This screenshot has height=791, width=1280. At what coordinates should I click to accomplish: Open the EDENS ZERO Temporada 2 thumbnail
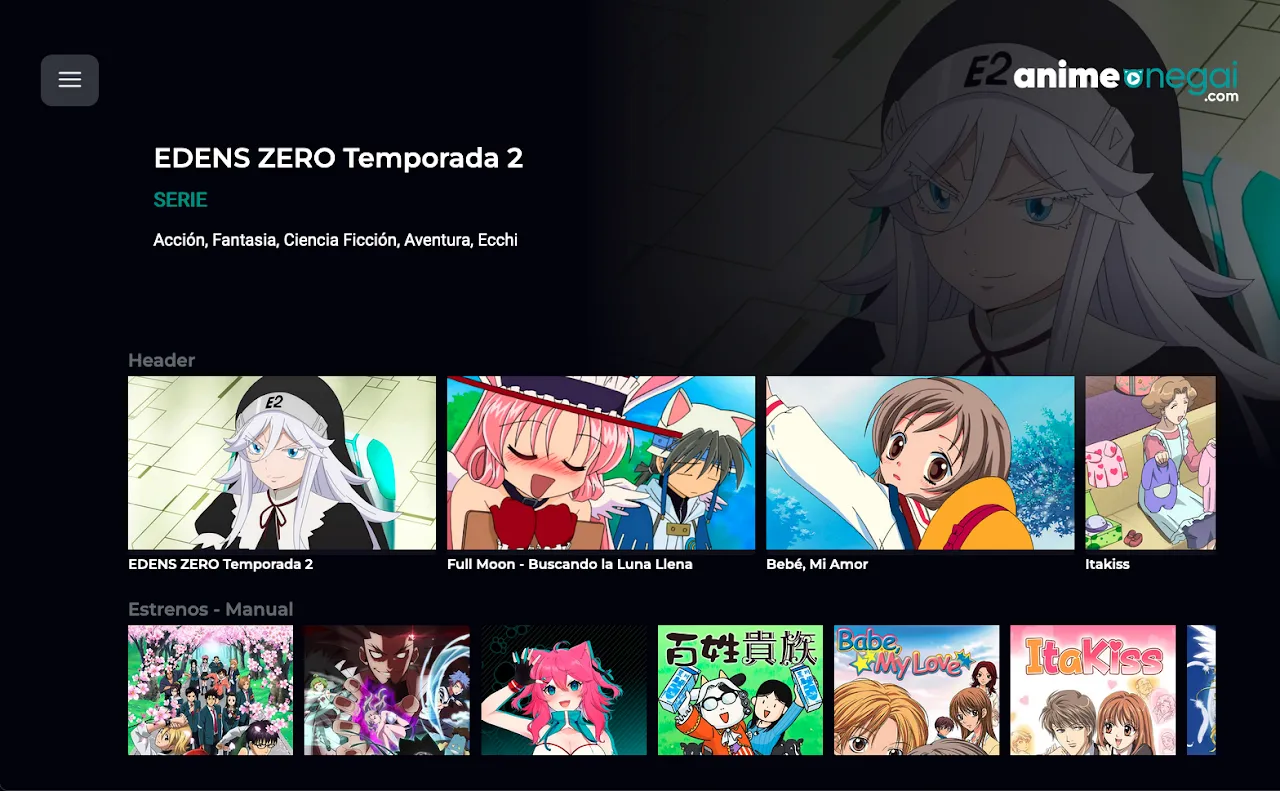click(x=282, y=463)
